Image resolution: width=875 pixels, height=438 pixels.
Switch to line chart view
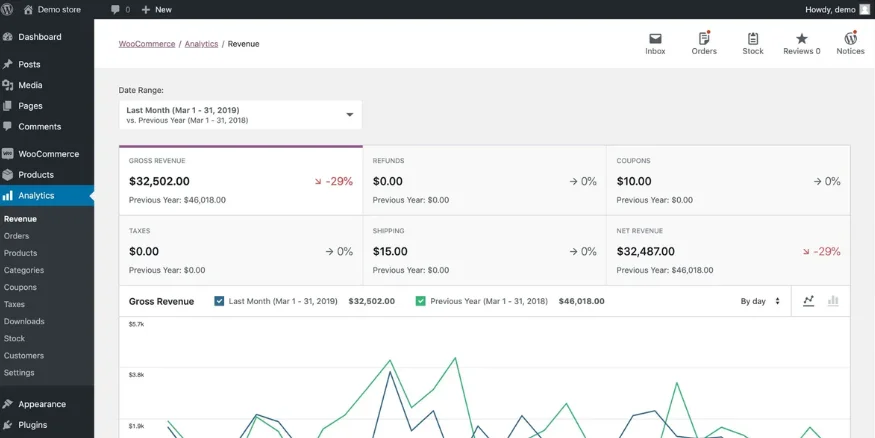(x=809, y=301)
